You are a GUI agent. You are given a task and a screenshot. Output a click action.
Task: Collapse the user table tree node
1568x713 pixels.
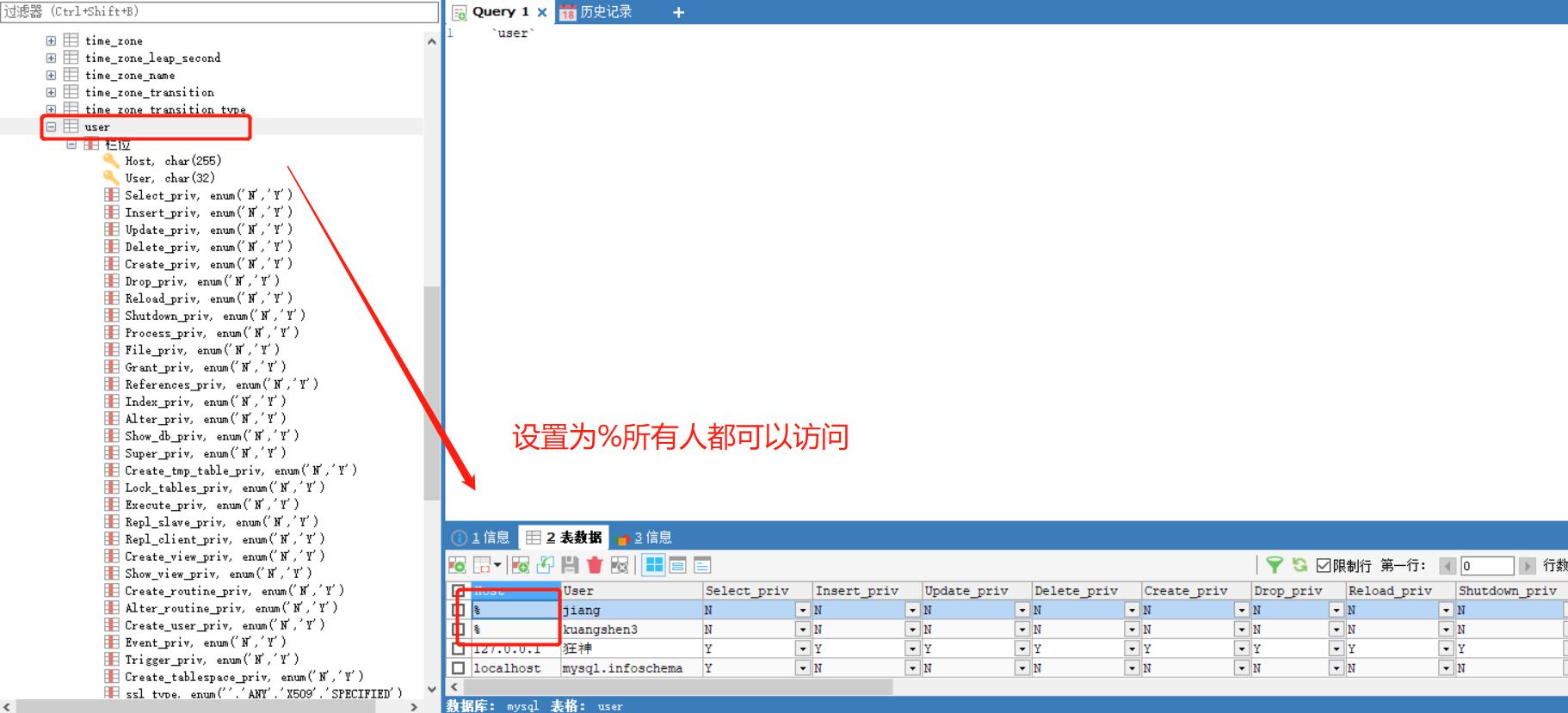51,126
